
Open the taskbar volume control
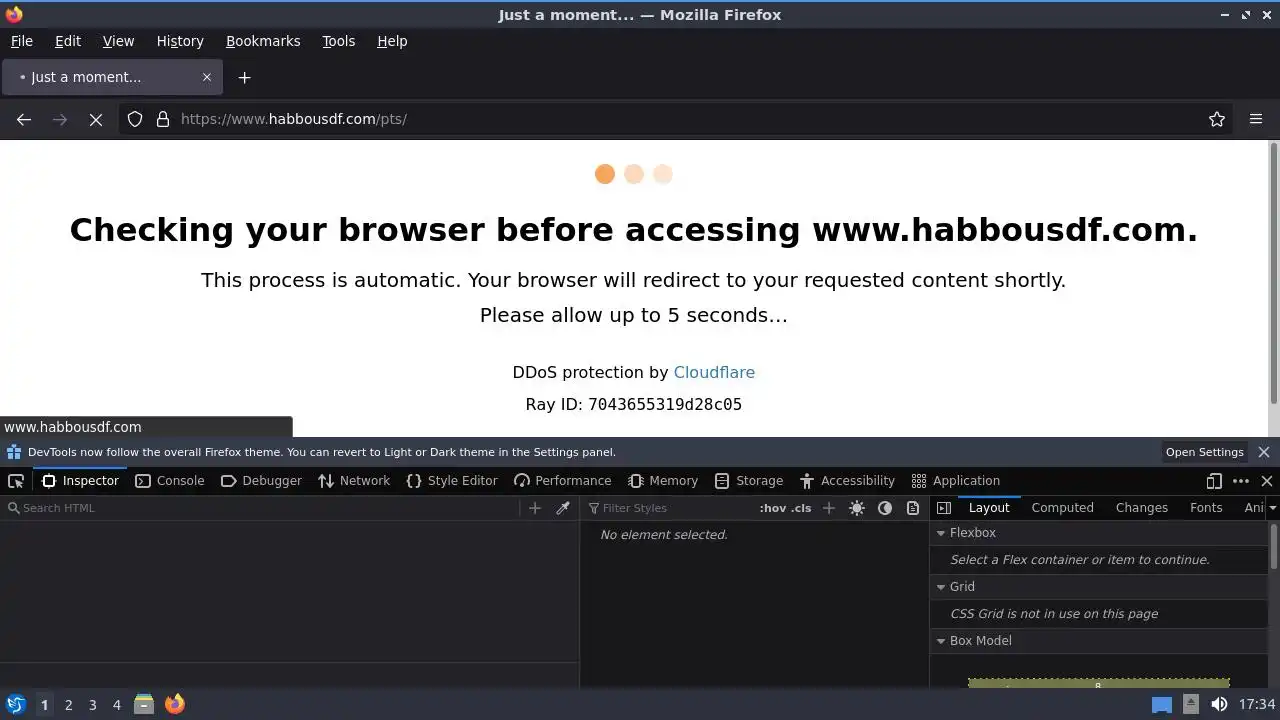click(x=1219, y=704)
